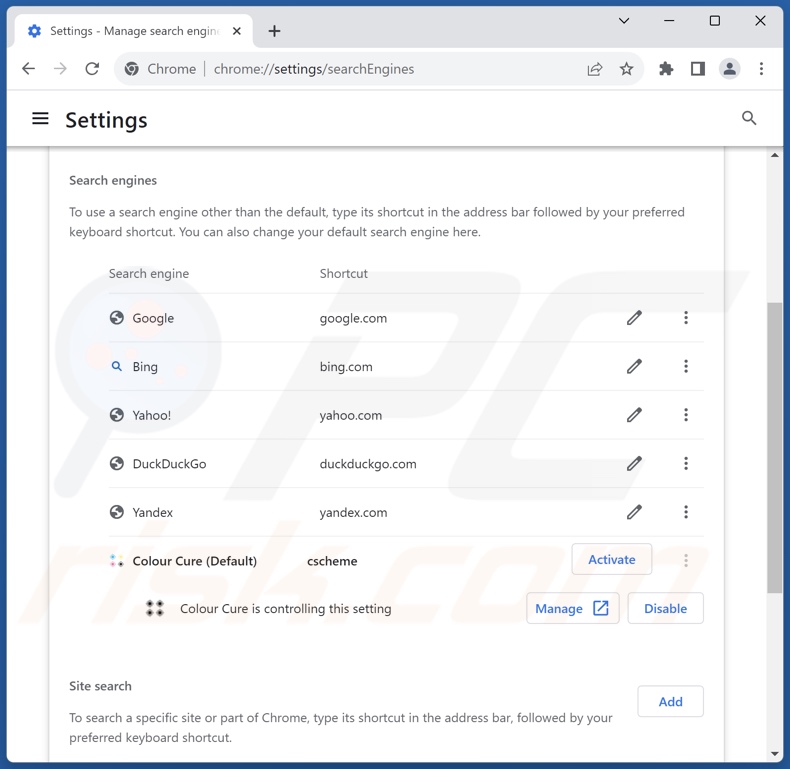This screenshot has height=769, width=790.
Task: Select the Yandex search engine name
Action: point(153,512)
